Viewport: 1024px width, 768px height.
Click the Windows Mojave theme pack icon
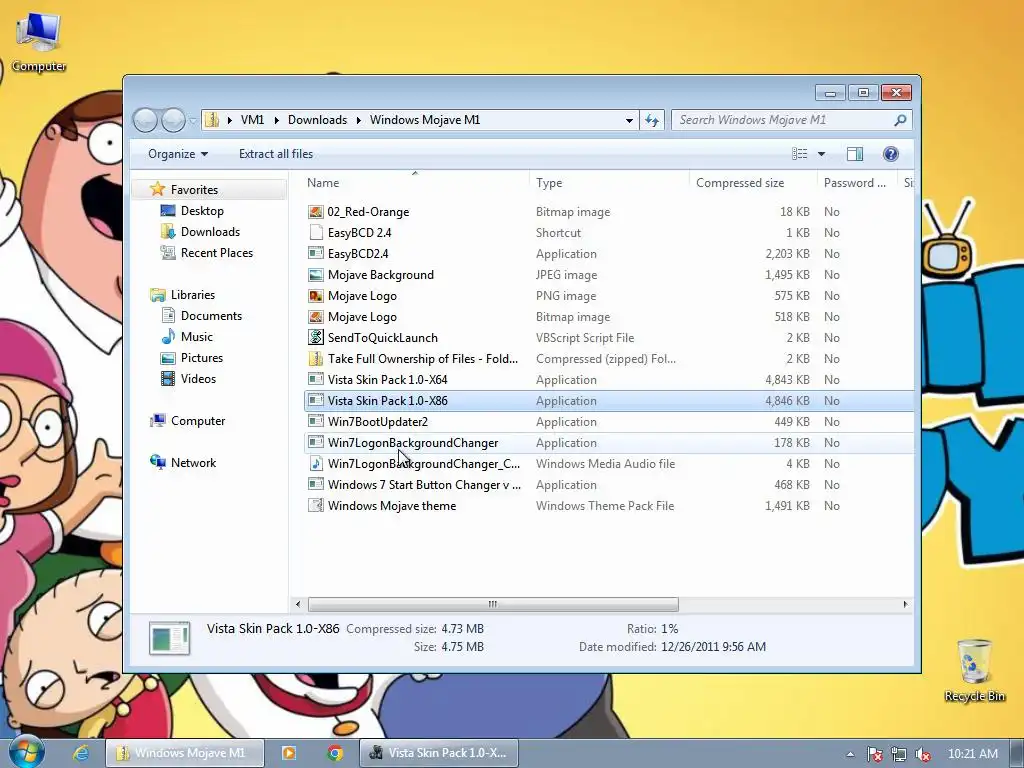pos(316,505)
